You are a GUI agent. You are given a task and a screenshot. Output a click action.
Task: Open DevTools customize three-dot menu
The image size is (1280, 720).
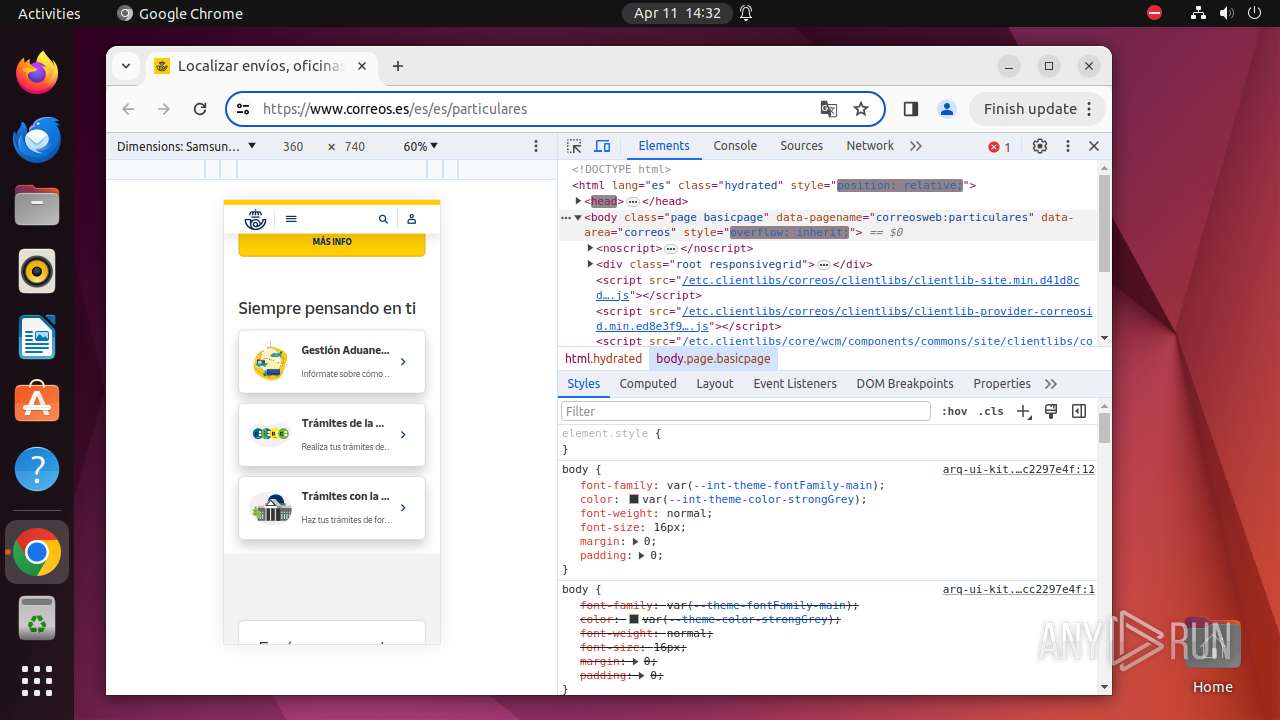[1068, 146]
